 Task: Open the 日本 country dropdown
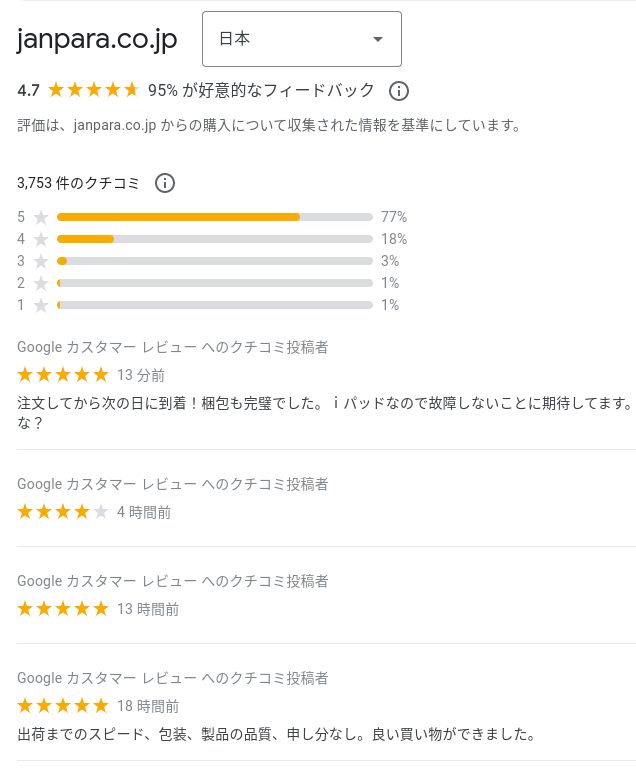pos(302,39)
